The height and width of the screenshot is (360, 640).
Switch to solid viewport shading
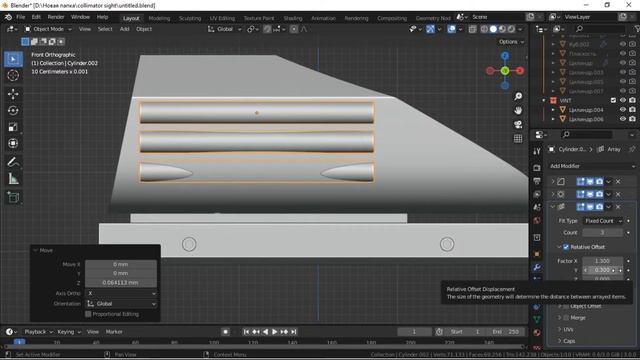(493, 29)
